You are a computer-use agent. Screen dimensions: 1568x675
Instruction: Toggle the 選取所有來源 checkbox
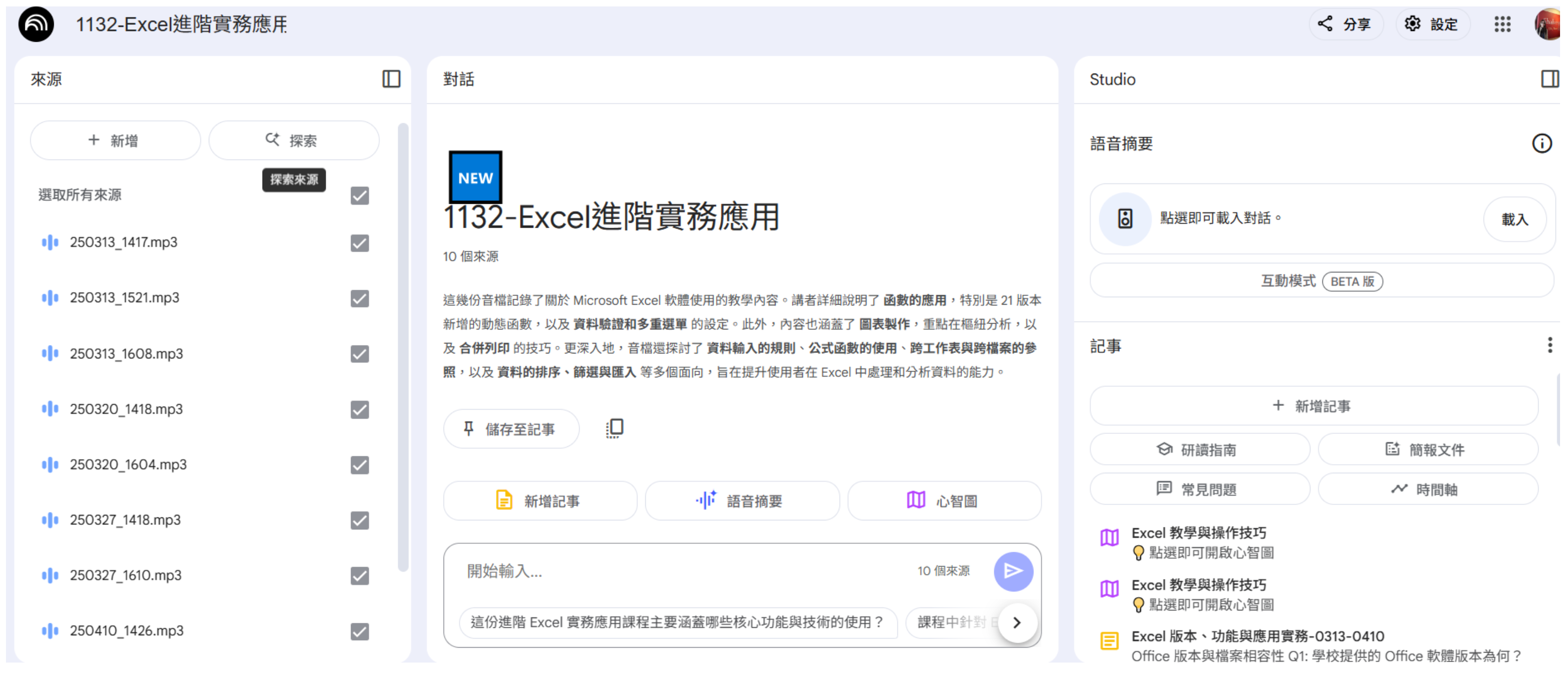click(359, 196)
